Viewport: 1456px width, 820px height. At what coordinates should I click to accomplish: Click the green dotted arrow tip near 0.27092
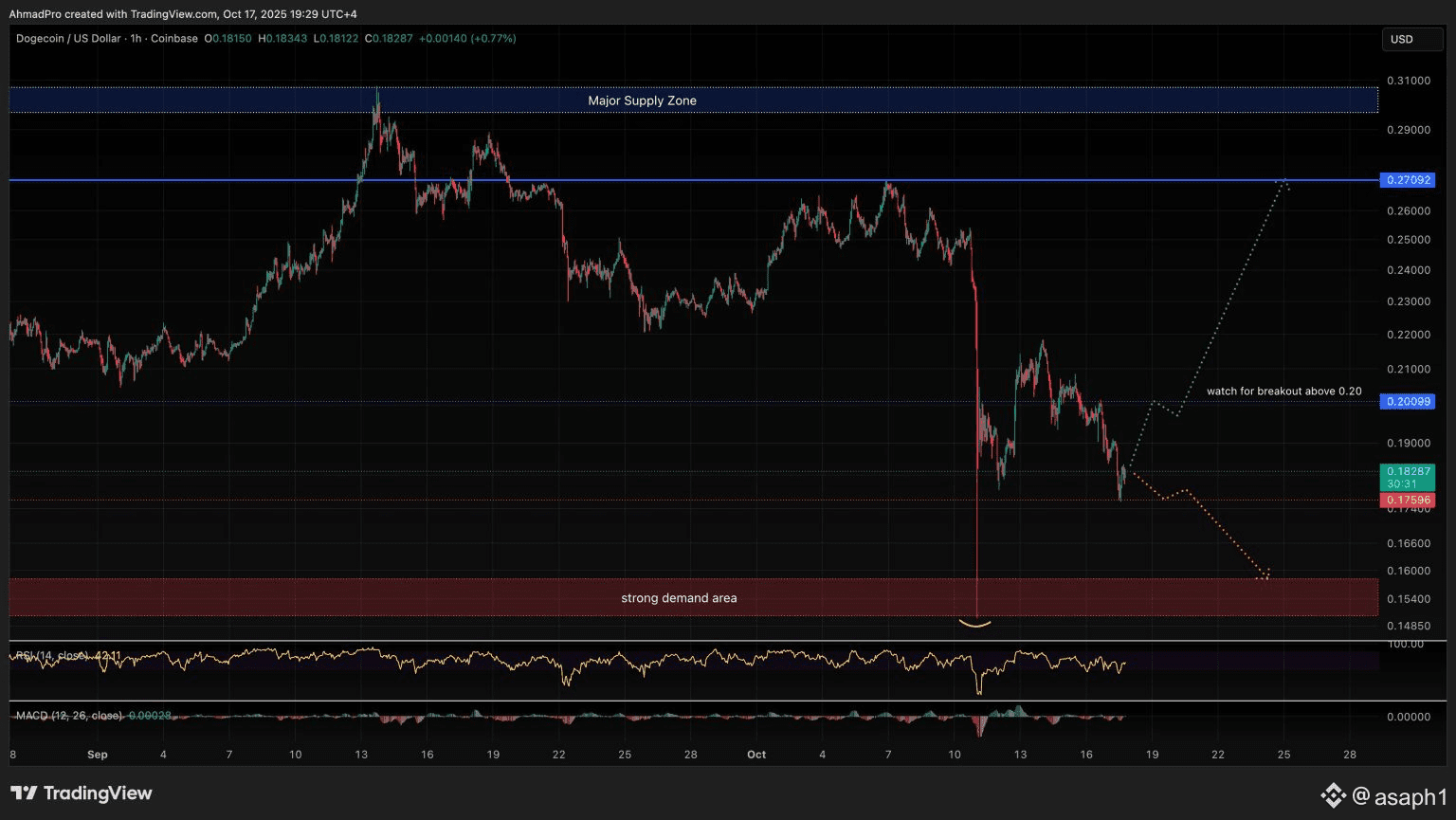pos(1282,180)
